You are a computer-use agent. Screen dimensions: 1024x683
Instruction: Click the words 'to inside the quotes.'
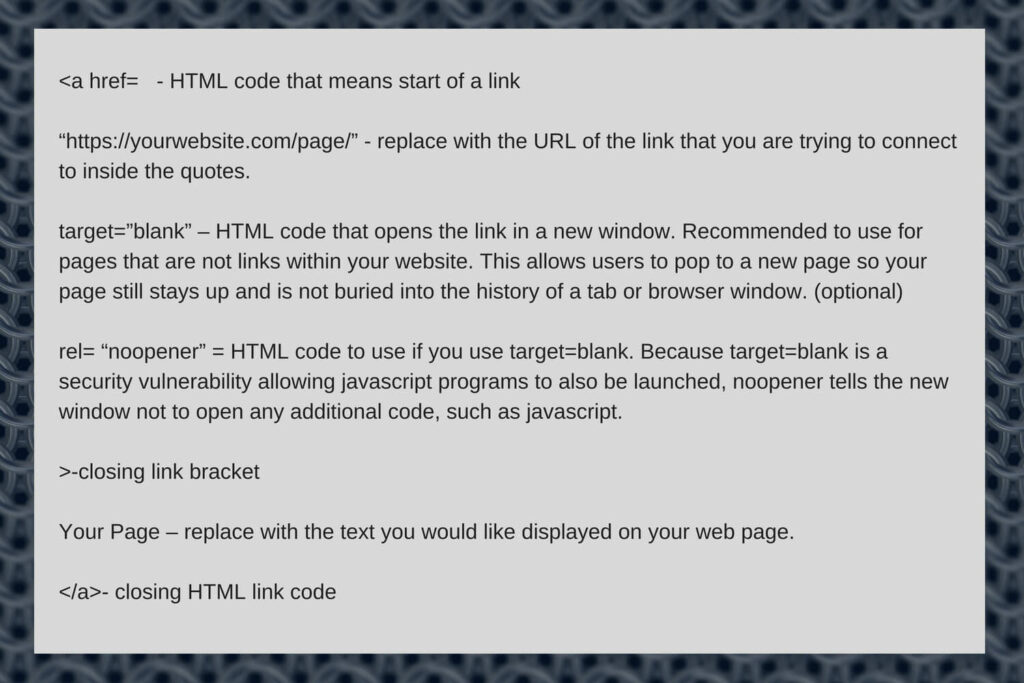pyautogui.click(x=155, y=172)
